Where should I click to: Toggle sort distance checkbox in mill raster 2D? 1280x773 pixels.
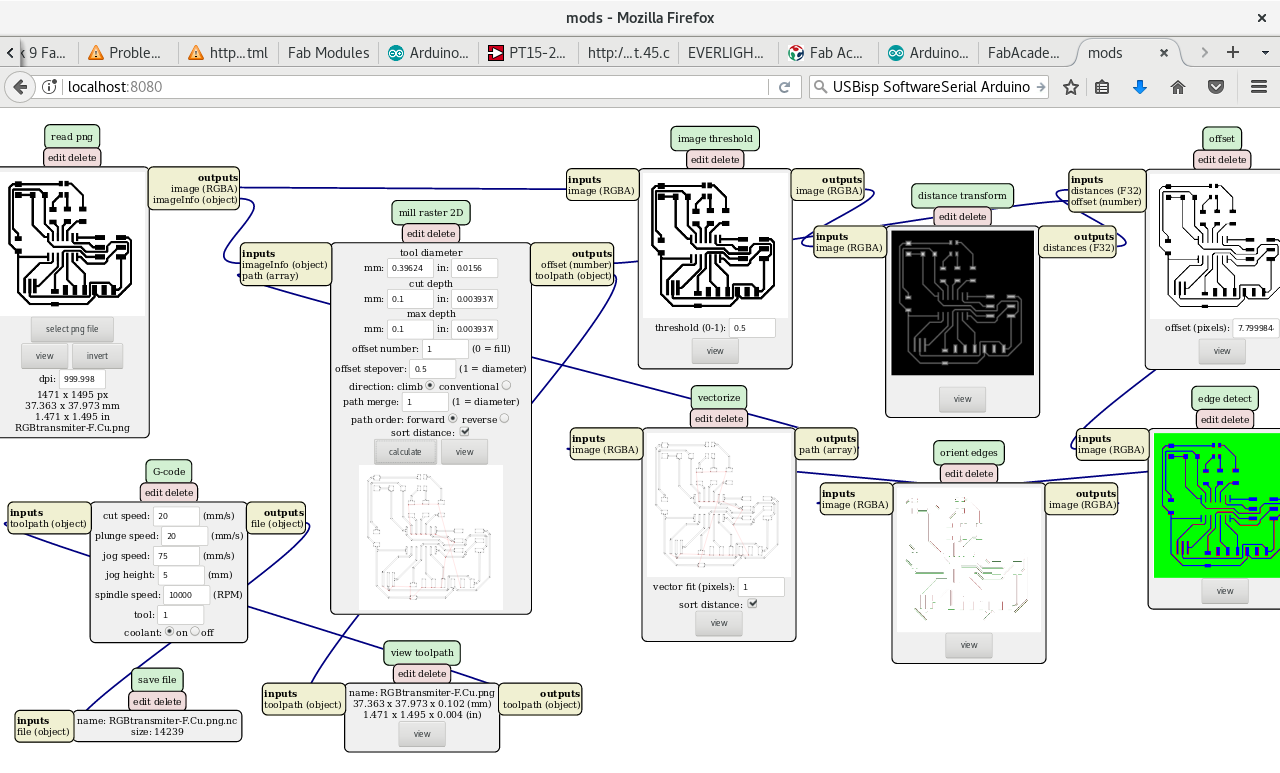pos(464,432)
